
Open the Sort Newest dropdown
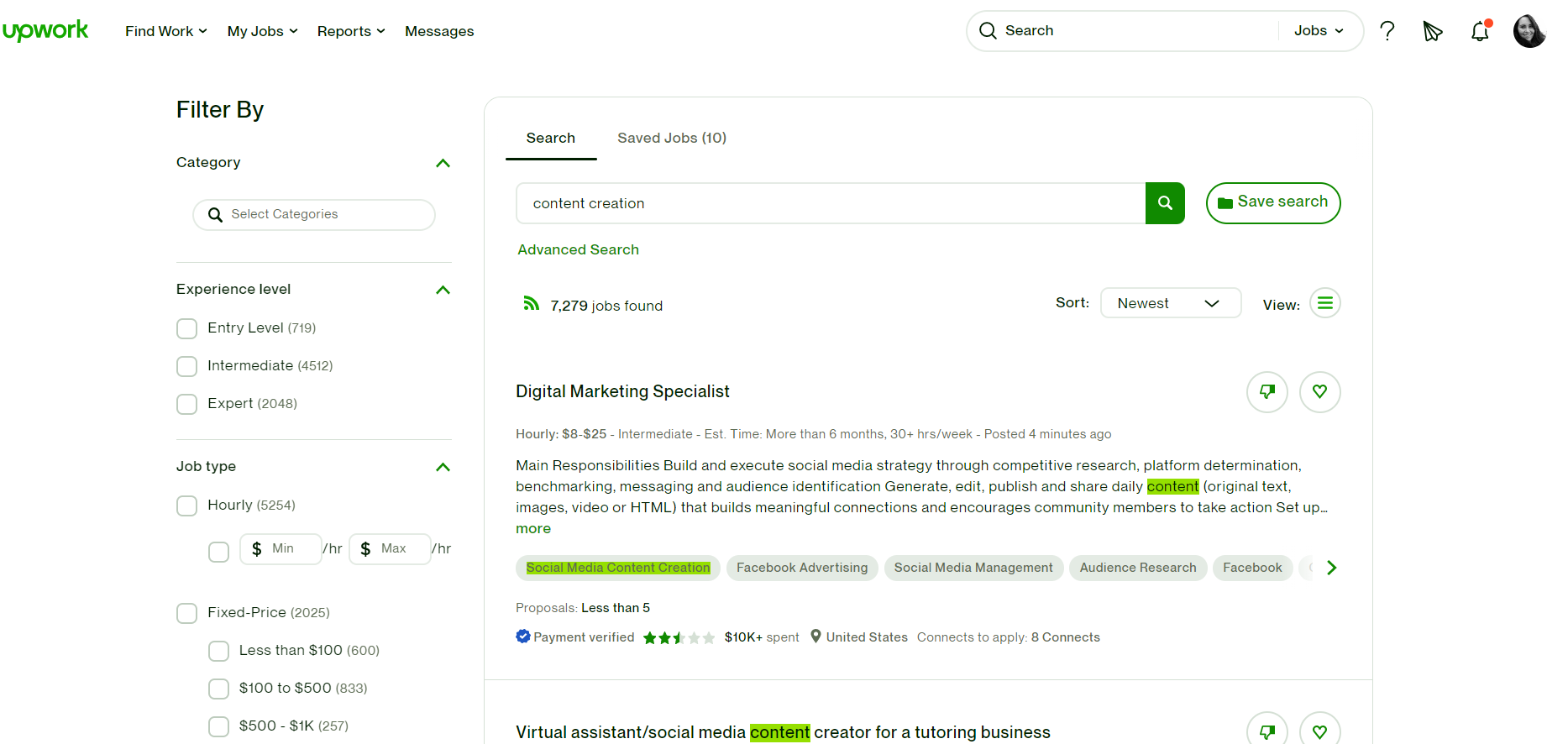coord(1170,303)
